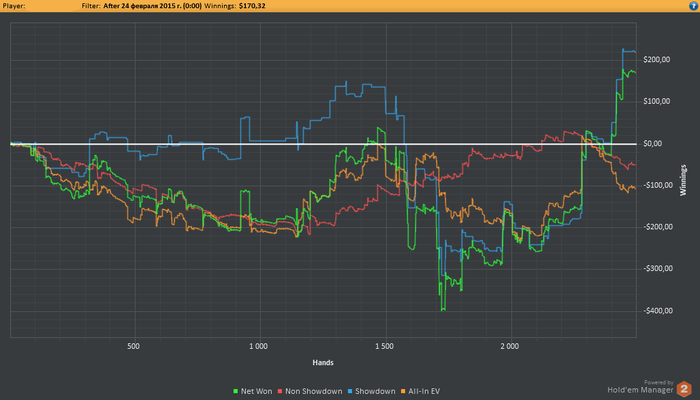Viewport: 700px width, 400px height.
Task: Click the $200,00 y-axis label
Action: [656, 60]
